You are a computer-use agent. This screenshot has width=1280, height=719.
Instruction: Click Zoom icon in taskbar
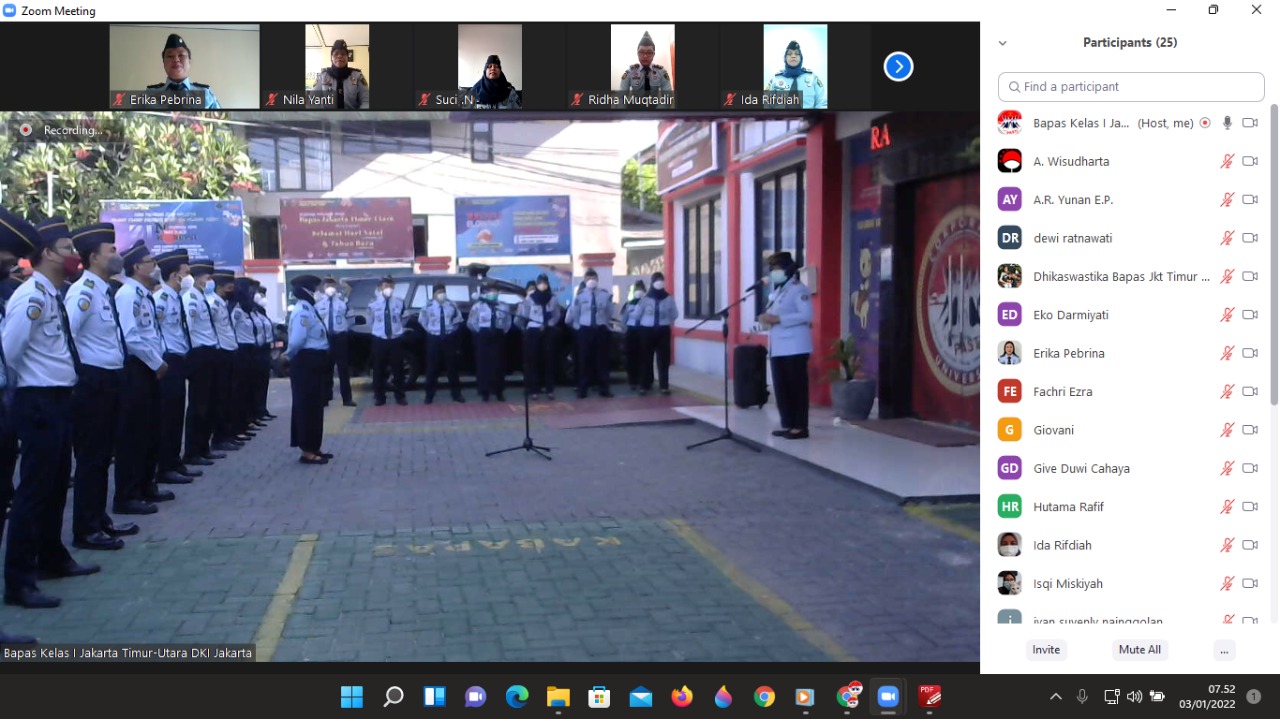point(888,697)
